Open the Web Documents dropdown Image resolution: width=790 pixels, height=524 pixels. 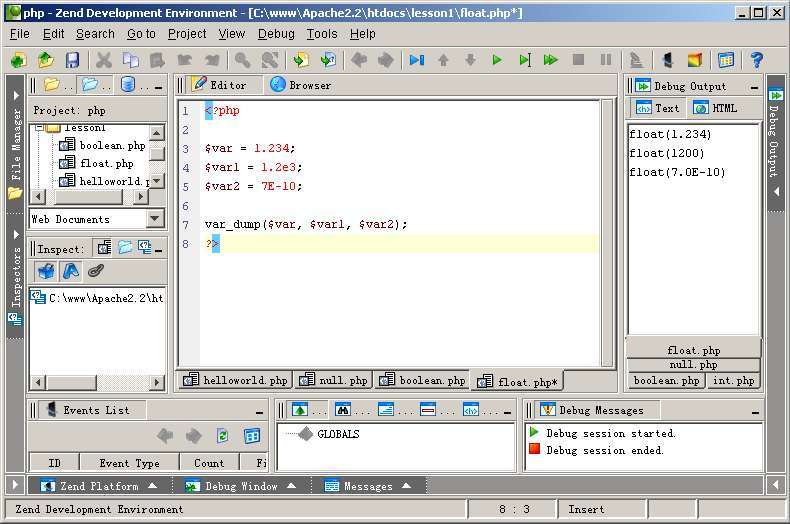pyautogui.click(x=155, y=219)
